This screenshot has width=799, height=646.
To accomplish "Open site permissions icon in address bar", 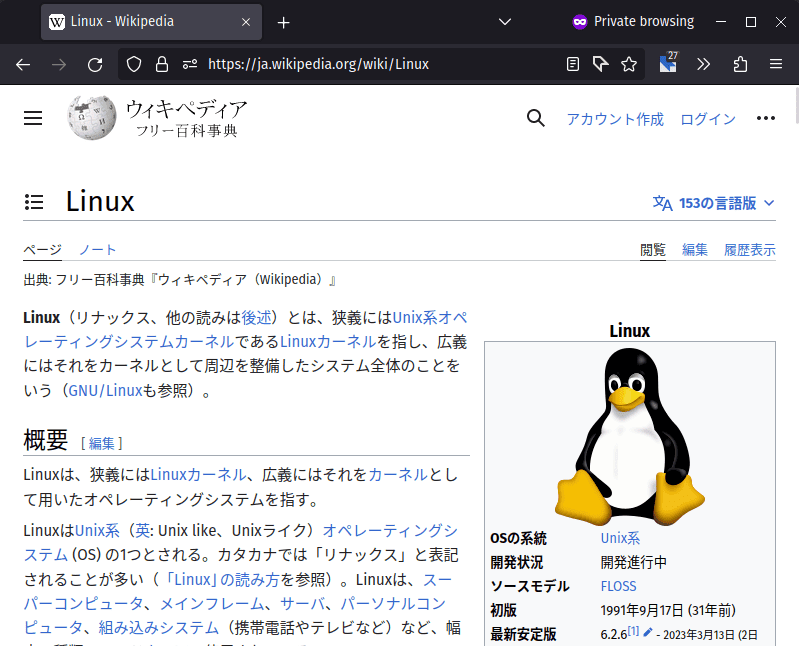I will click(190, 64).
